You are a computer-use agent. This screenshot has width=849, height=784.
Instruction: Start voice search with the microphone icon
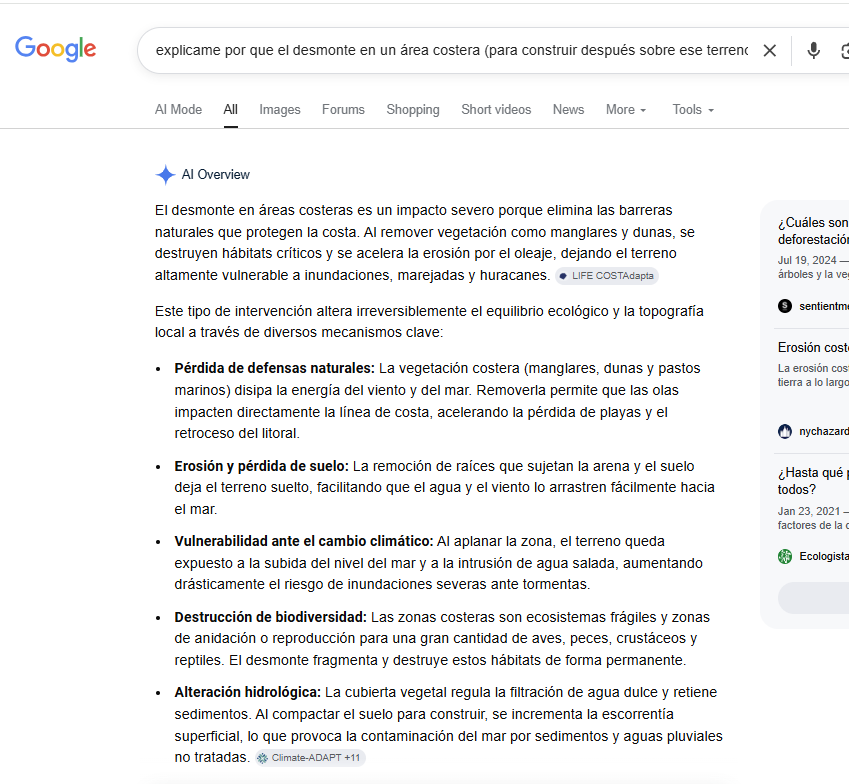tap(813, 50)
